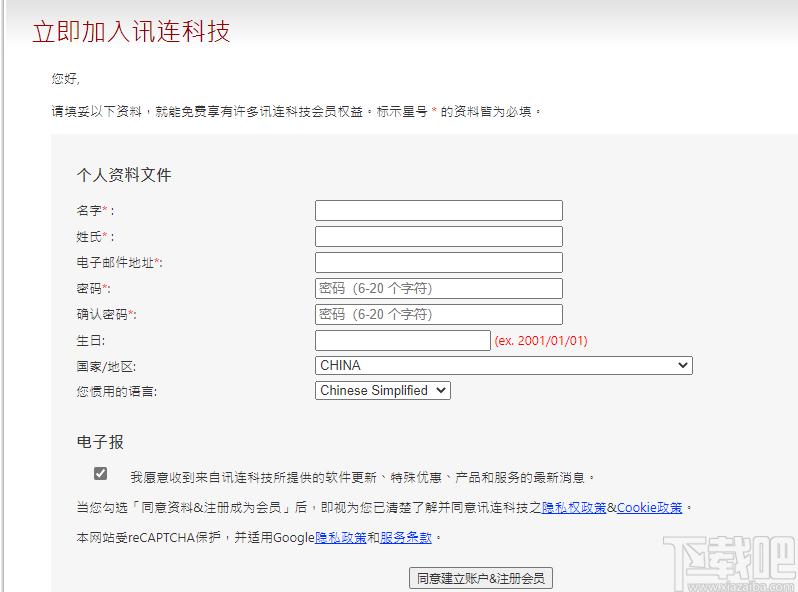798x592 pixels.
Task: Open the Cookie政策 link
Action: 649,508
